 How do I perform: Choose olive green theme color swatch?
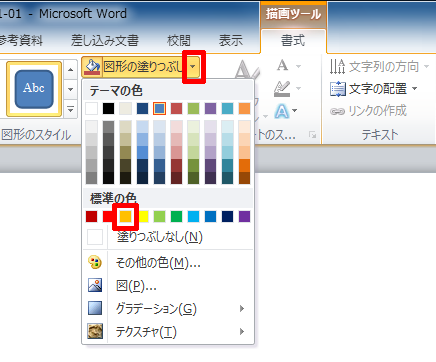point(194,108)
